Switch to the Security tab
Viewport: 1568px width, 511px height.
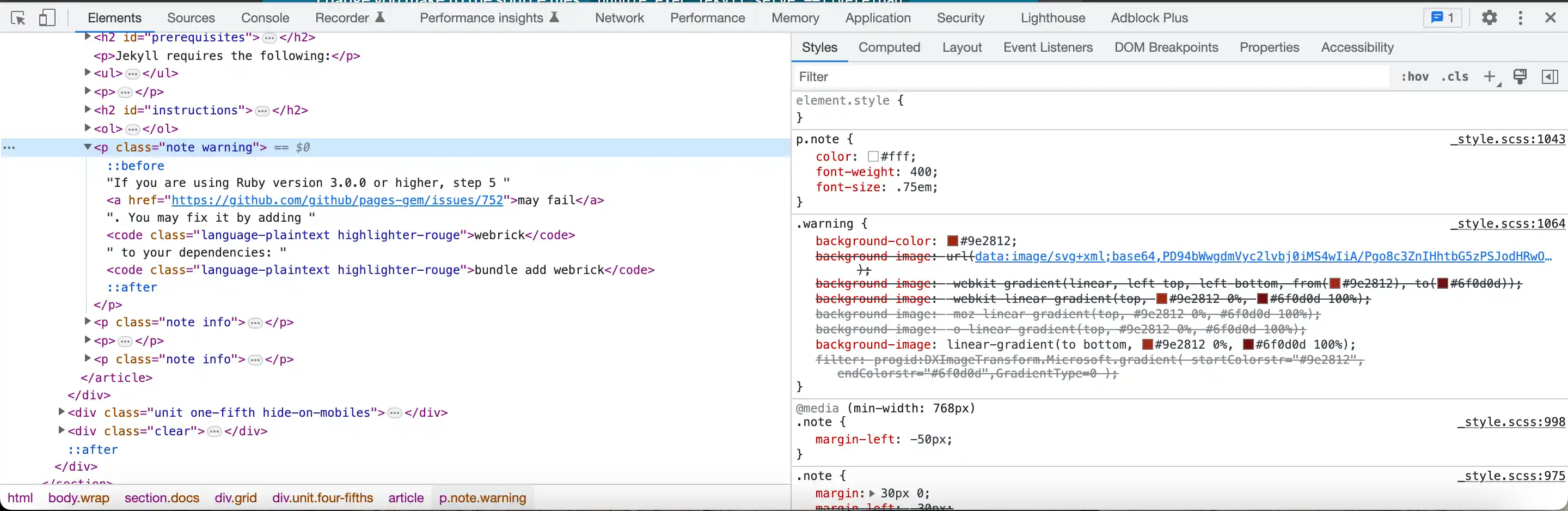point(960,17)
